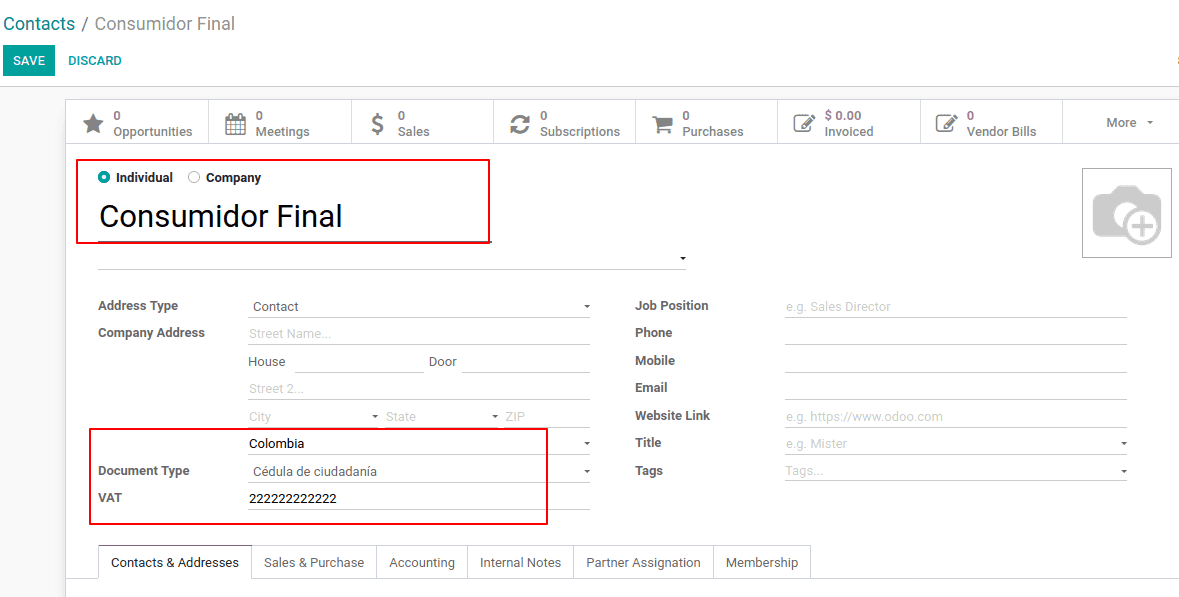Click the Job Position input field
This screenshot has height=597, width=1179.
pyautogui.click(x=956, y=307)
